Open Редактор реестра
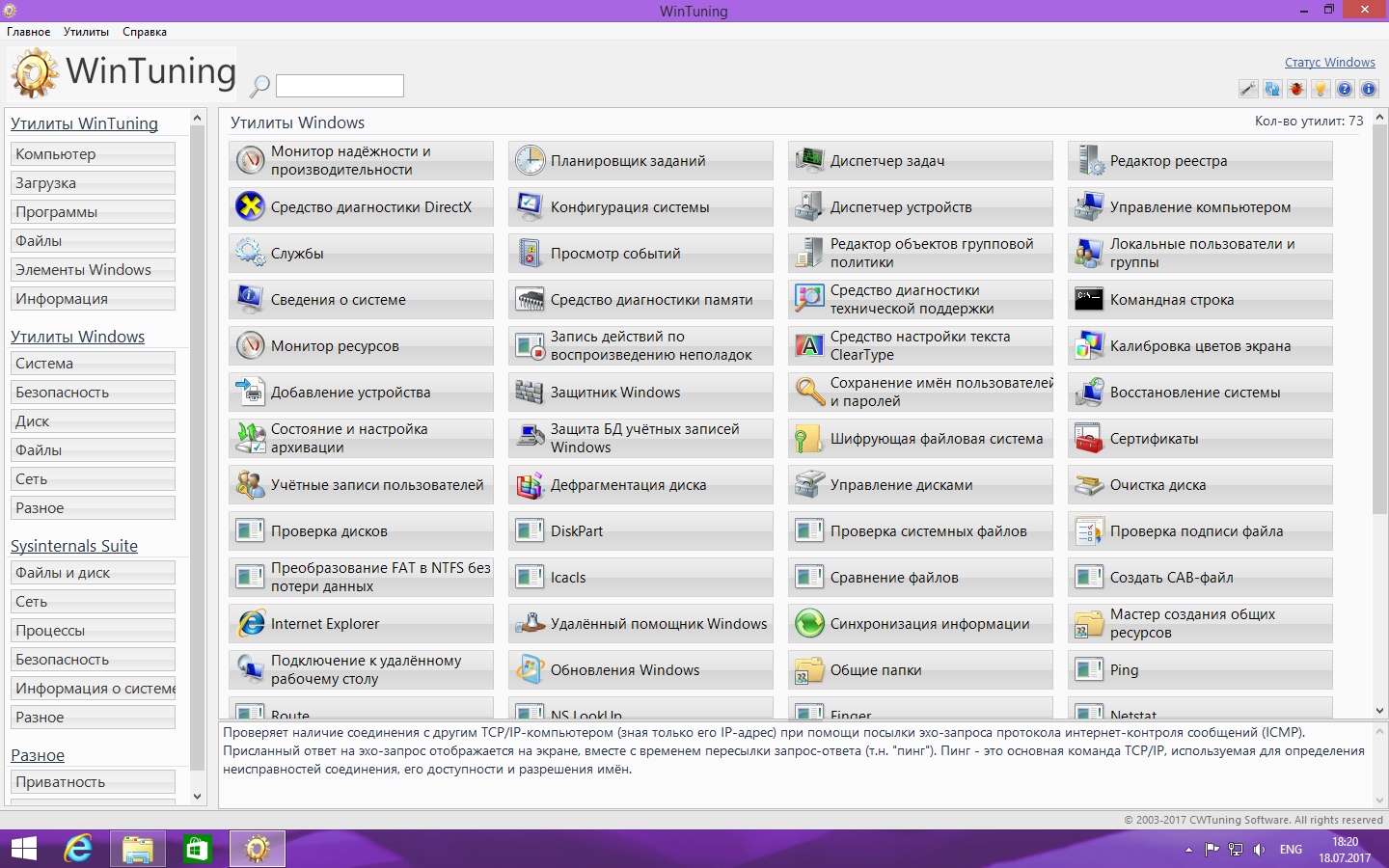1389x868 pixels. click(1200, 160)
